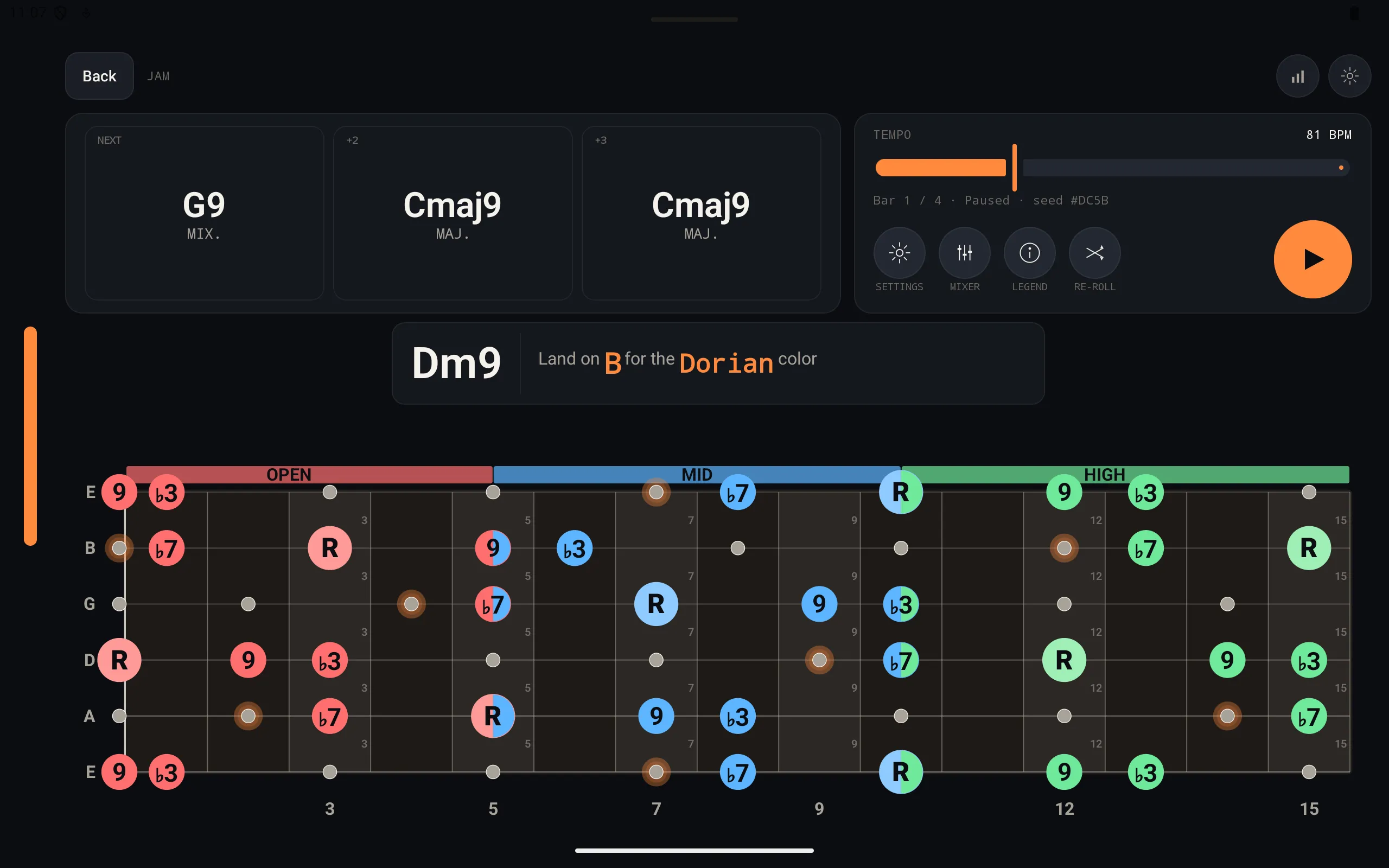Tap red b3 on high E string fret 1
Screen dimensions: 1389x868
167,492
